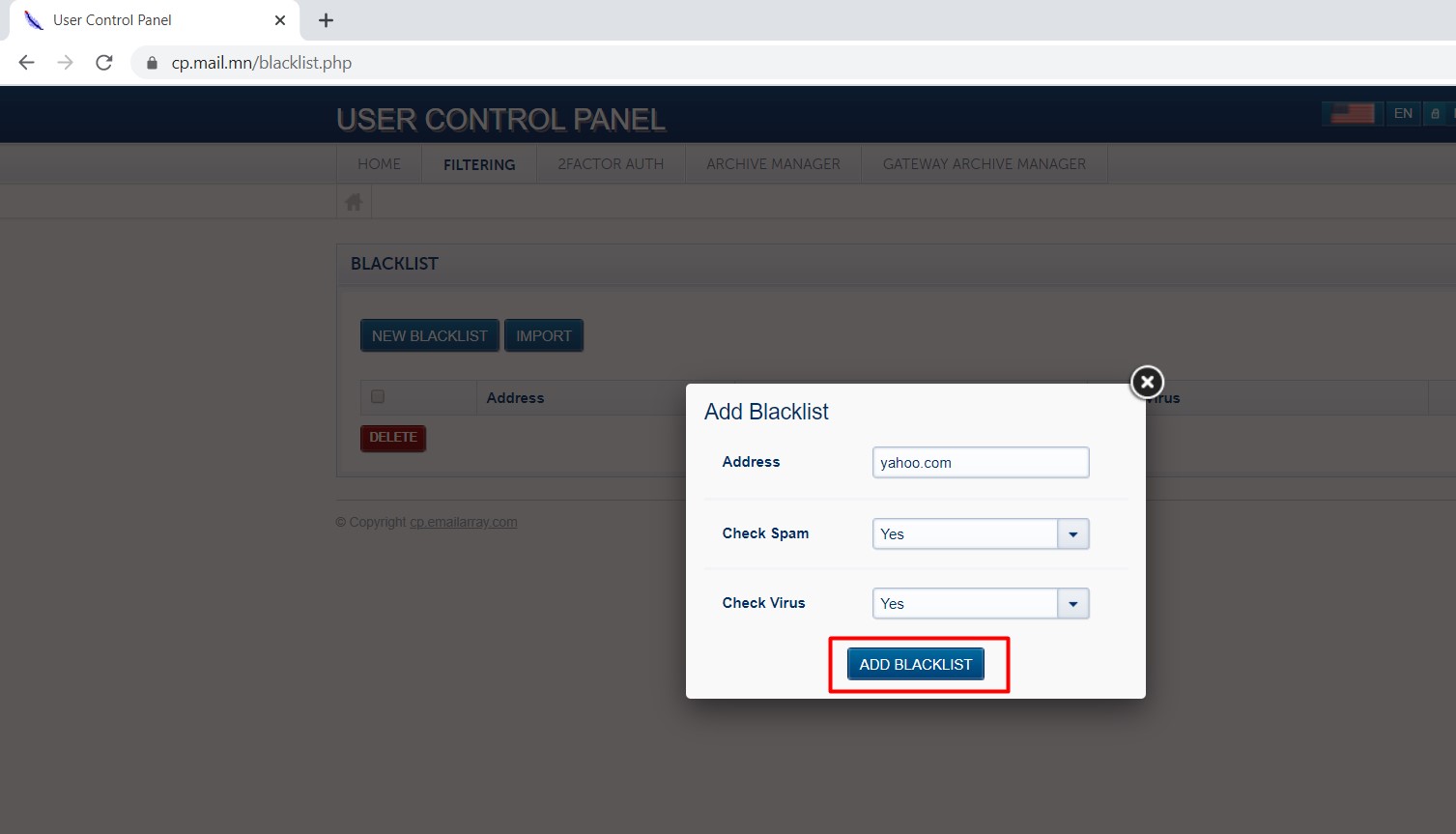The width and height of the screenshot is (1456, 834).
Task: Open the FILTERING menu tab
Action: pyautogui.click(x=479, y=164)
